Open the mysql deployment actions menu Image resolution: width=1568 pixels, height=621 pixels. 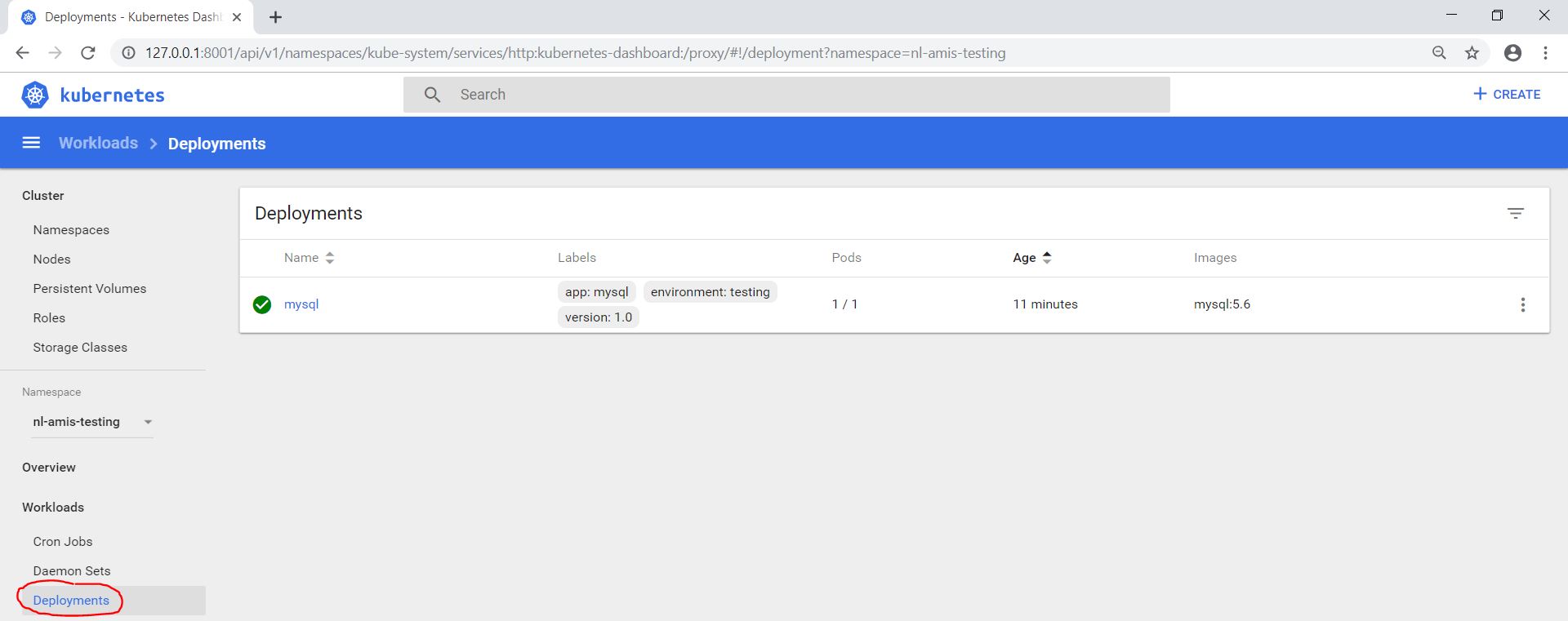click(x=1522, y=304)
